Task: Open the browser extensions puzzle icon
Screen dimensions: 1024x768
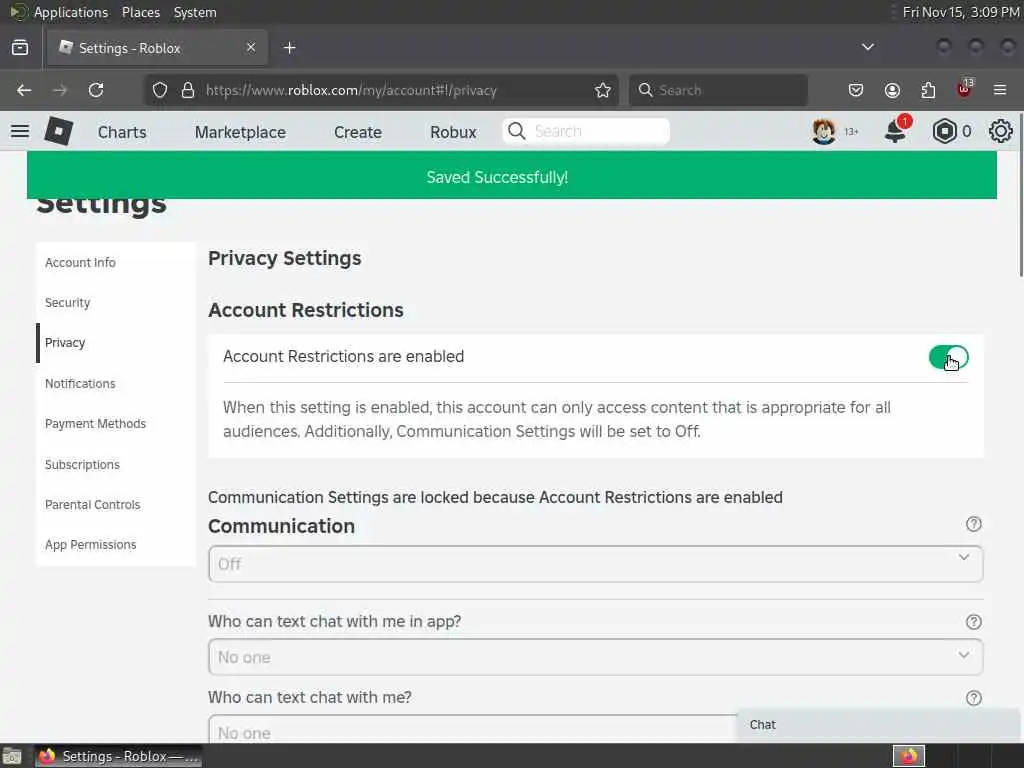Action: click(x=928, y=90)
